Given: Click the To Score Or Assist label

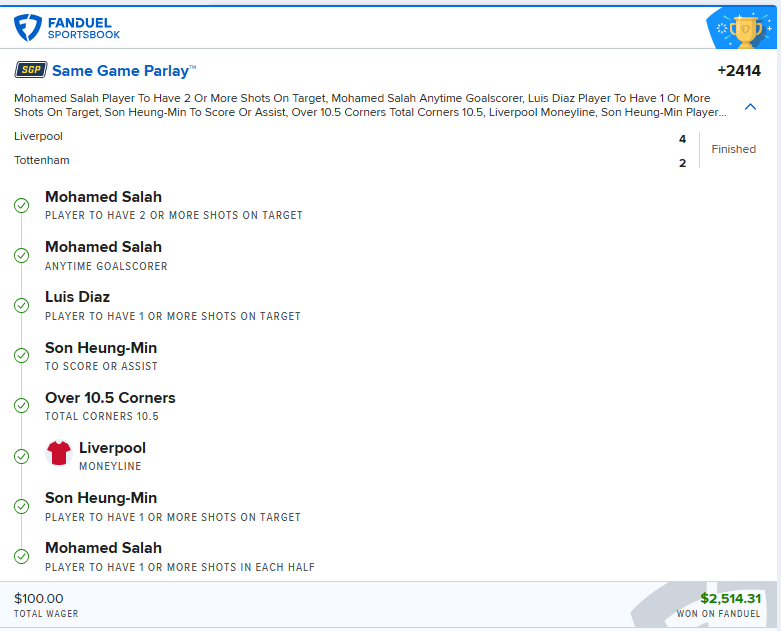Looking at the screenshot, I should click(x=101, y=367).
